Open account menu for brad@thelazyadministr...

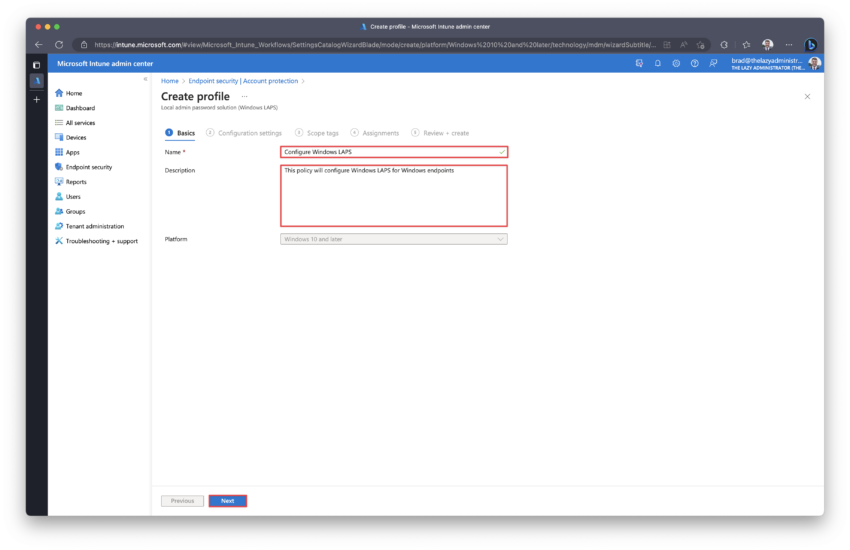[775, 63]
